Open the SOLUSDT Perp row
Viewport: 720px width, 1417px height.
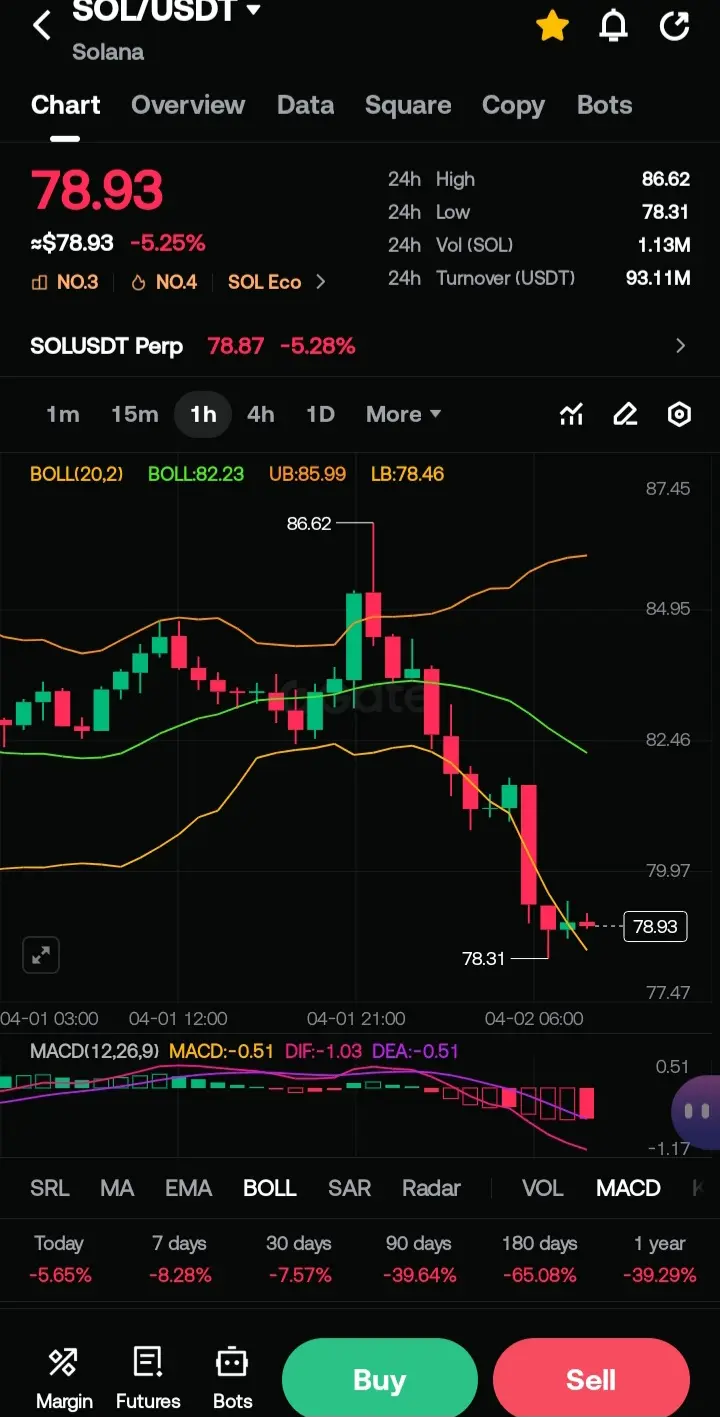pos(360,346)
